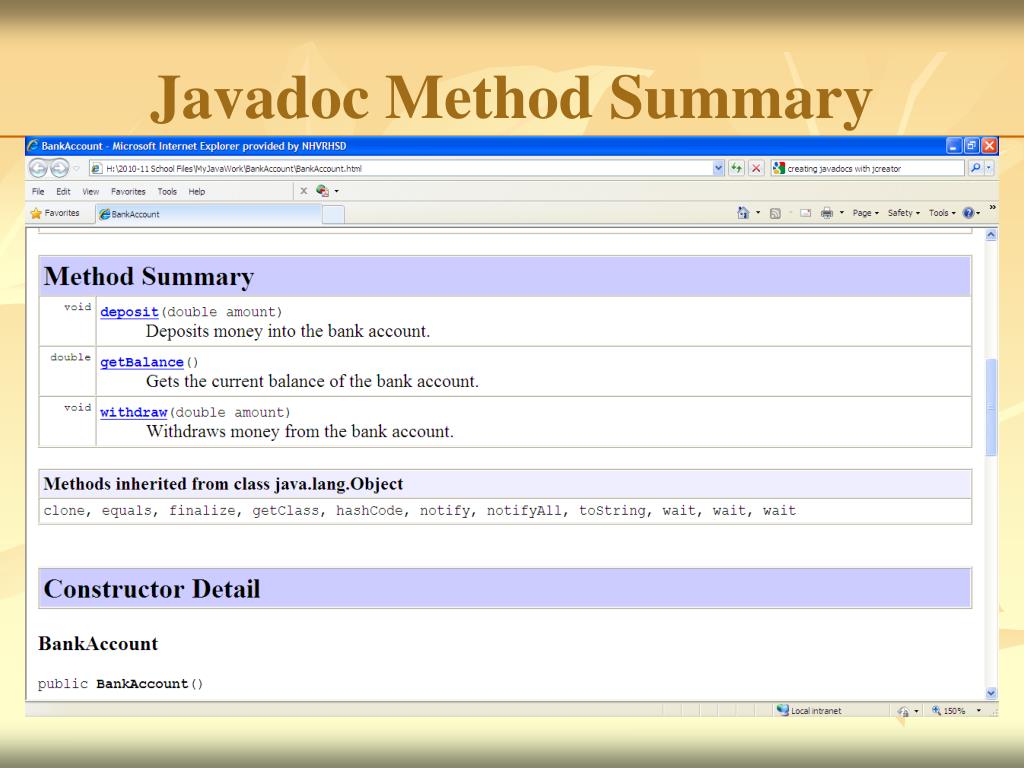Follow the getBalance method link

pyautogui.click(x=142, y=362)
